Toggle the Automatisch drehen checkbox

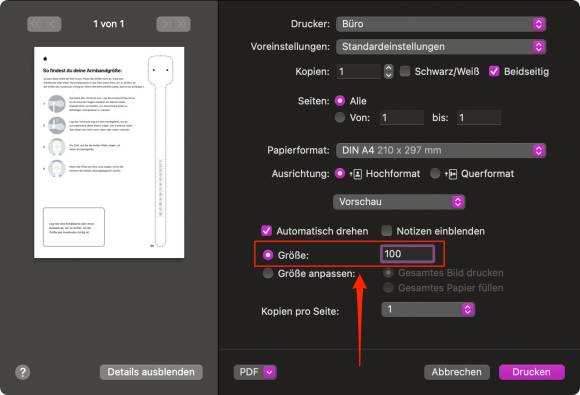coord(266,231)
